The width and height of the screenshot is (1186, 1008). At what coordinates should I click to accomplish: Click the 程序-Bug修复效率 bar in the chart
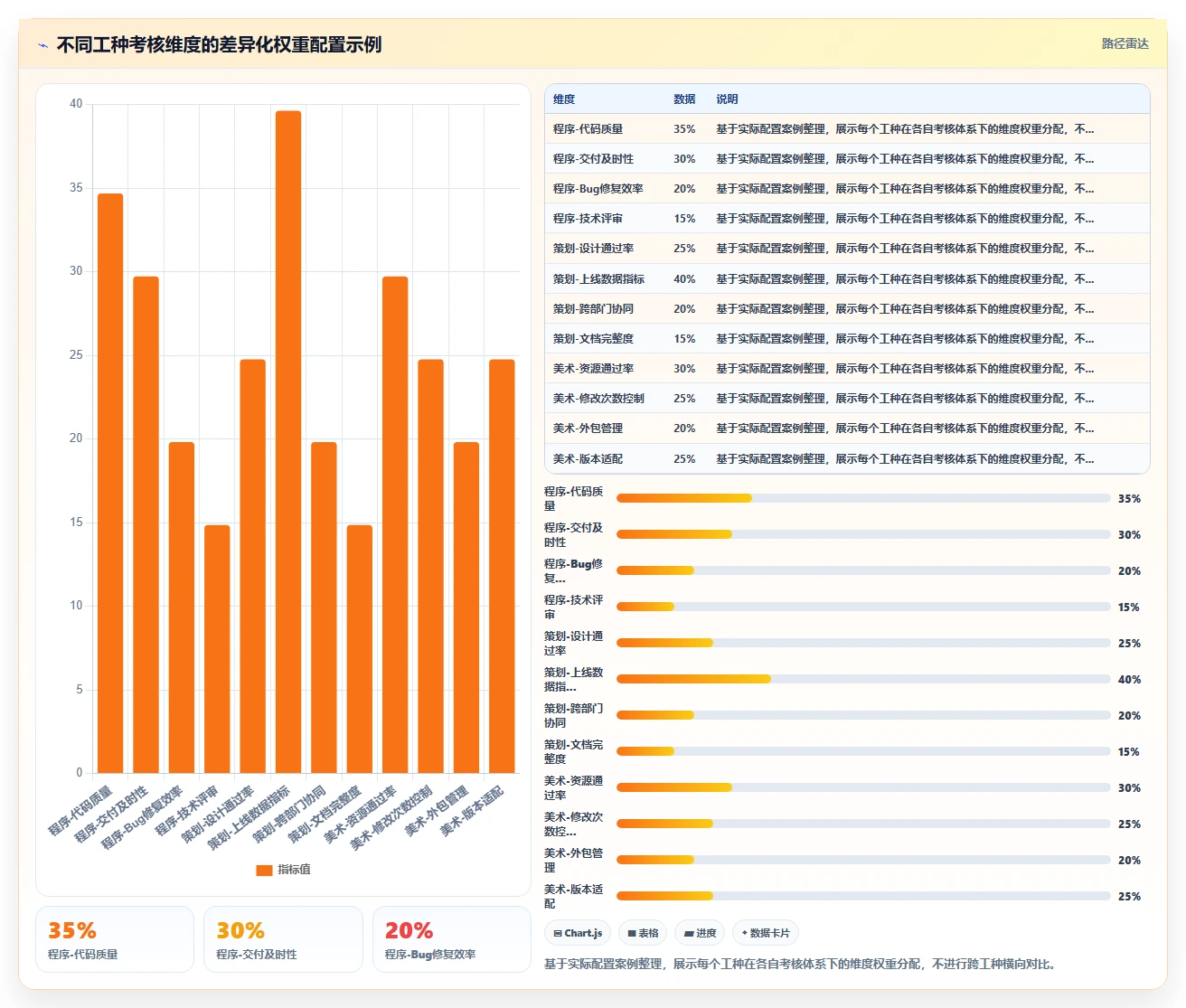coord(182,608)
